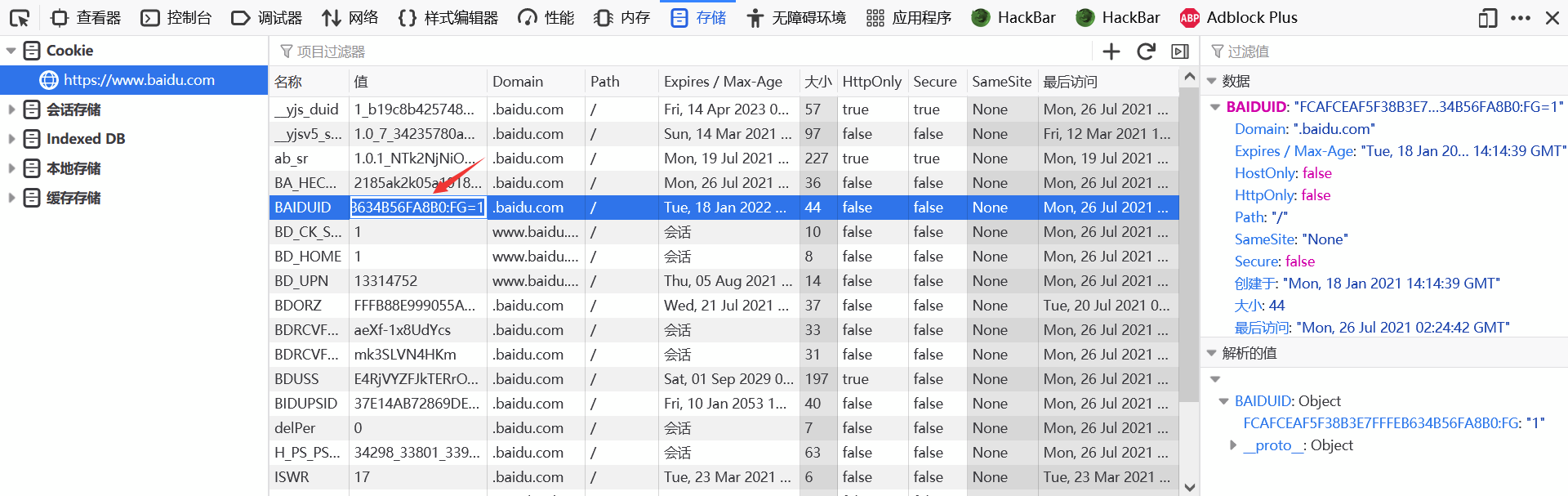Screen dimensions: 1568x496
Task: Open the 性能 performance tab
Action: coord(546,17)
